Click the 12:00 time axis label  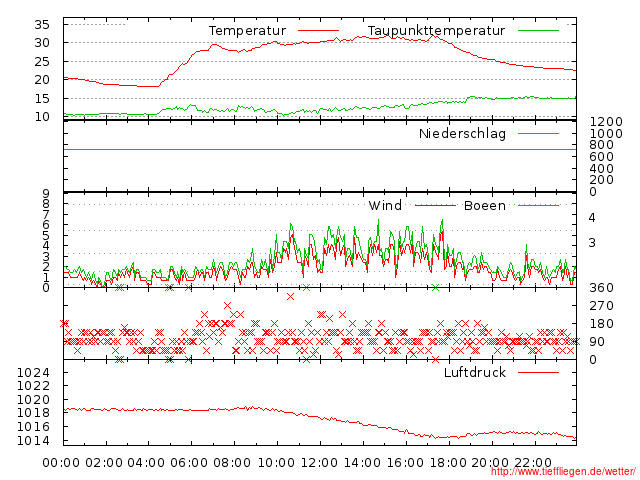click(319, 463)
